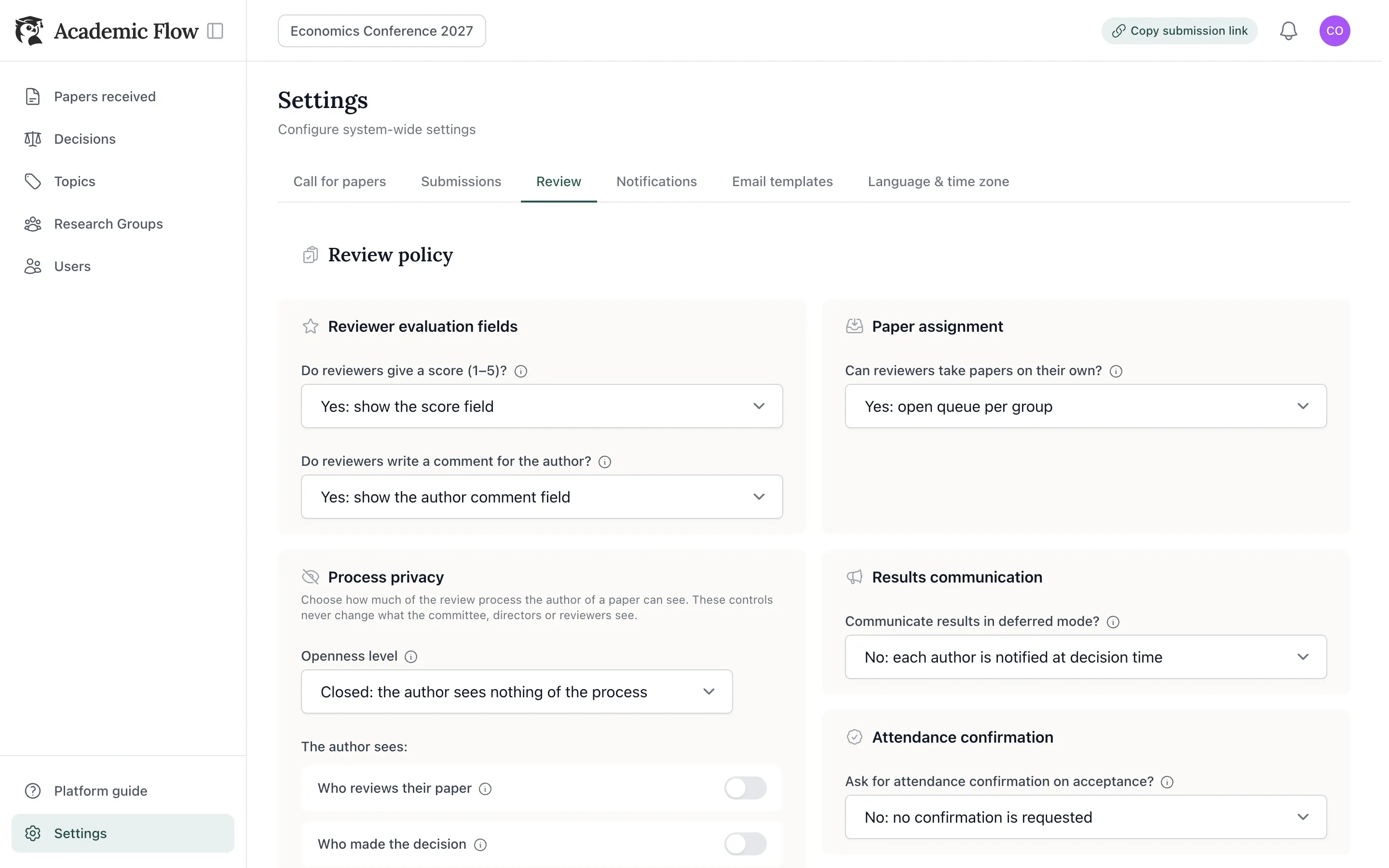Click Process privacy hidden-eye icon
The width and height of the screenshot is (1389, 868).
coord(310,577)
